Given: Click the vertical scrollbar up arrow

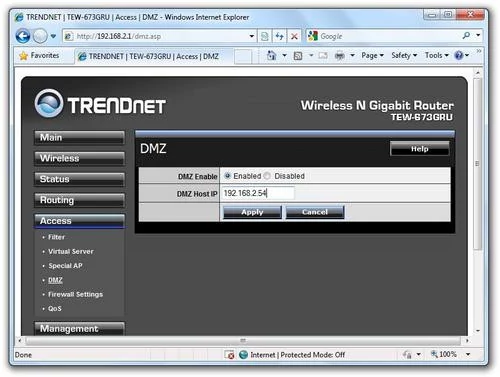Looking at the screenshot, I should click(x=478, y=72).
